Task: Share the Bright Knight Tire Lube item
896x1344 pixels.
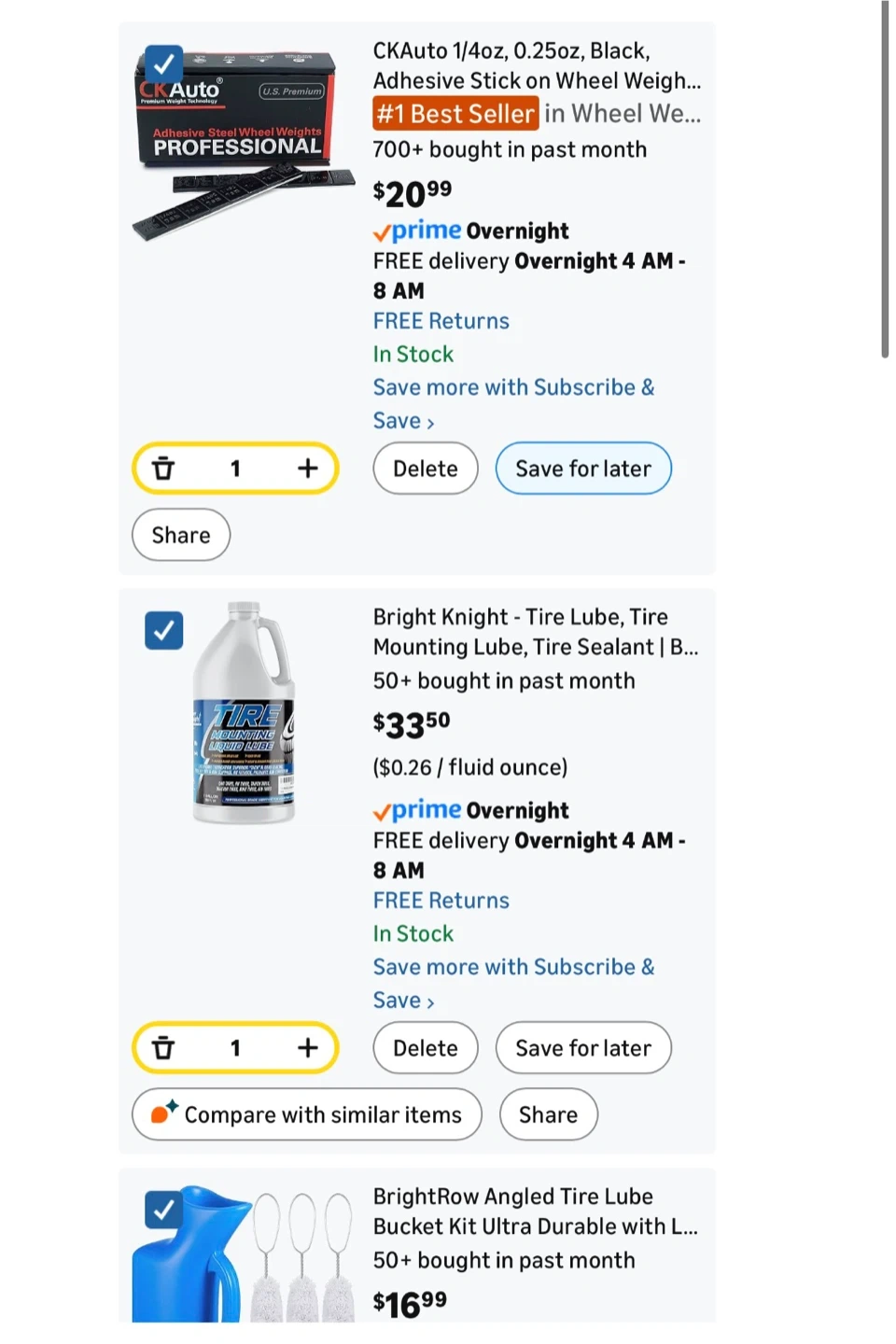Action: [x=548, y=1114]
